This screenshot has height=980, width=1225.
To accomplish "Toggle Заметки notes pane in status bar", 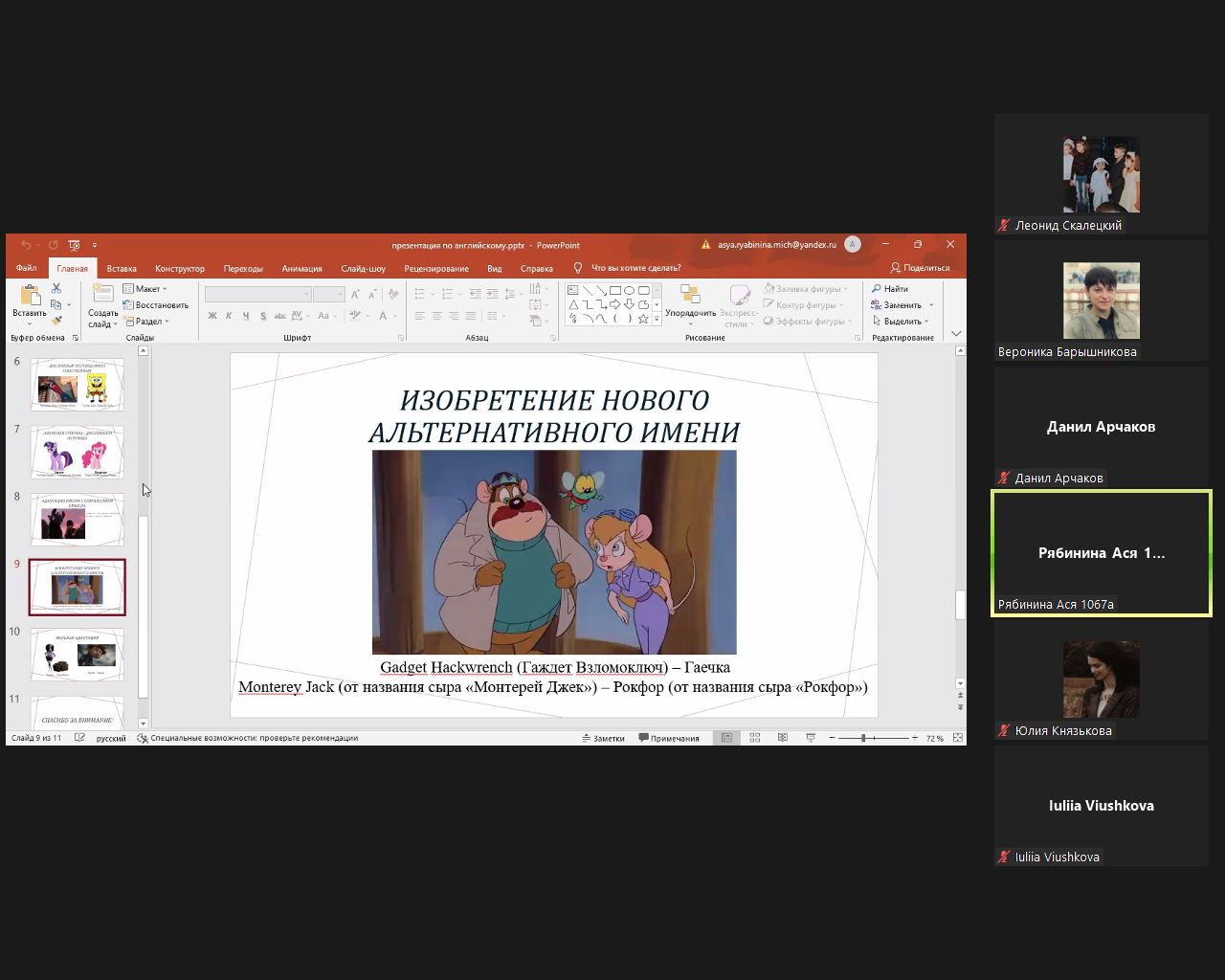I will [x=603, y=738].
